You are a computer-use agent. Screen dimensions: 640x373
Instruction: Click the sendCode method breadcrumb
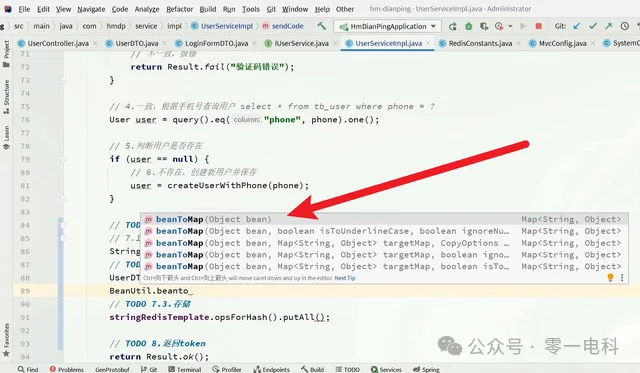pyautogui.click(x=283, y=26)
